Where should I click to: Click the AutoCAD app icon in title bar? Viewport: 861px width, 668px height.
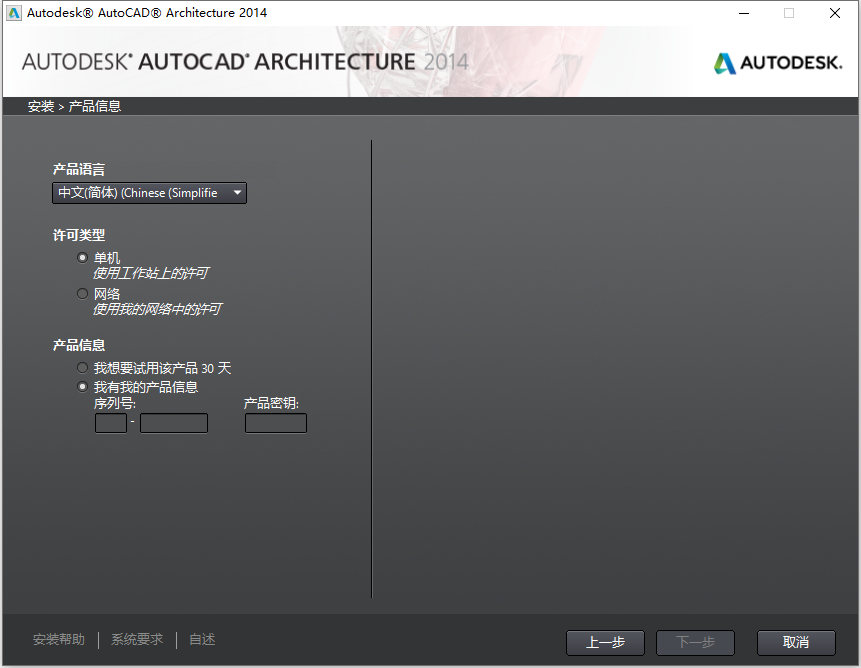(13, 13)
